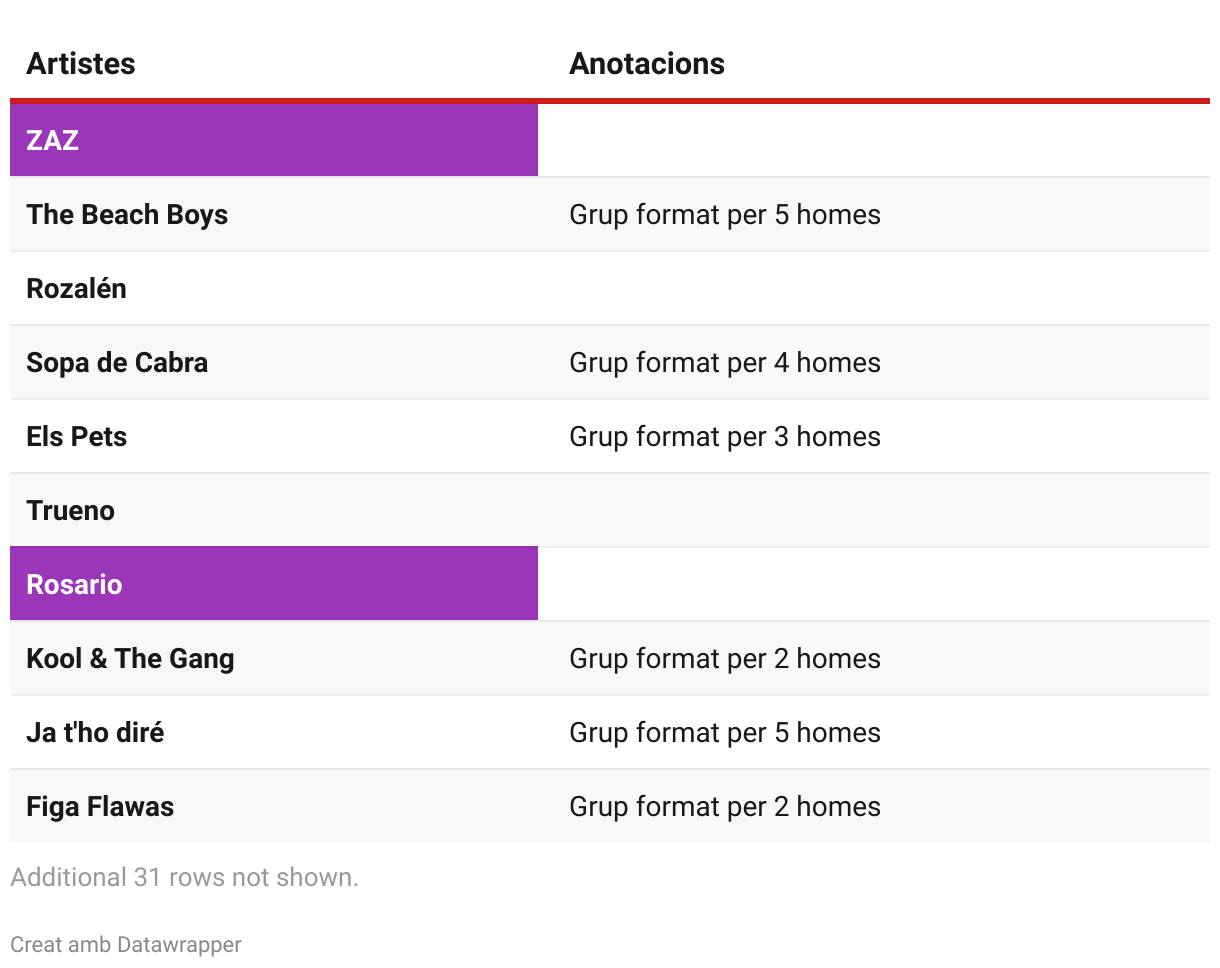
Task: Click the Anotacions column header
Action: (647, 64)
